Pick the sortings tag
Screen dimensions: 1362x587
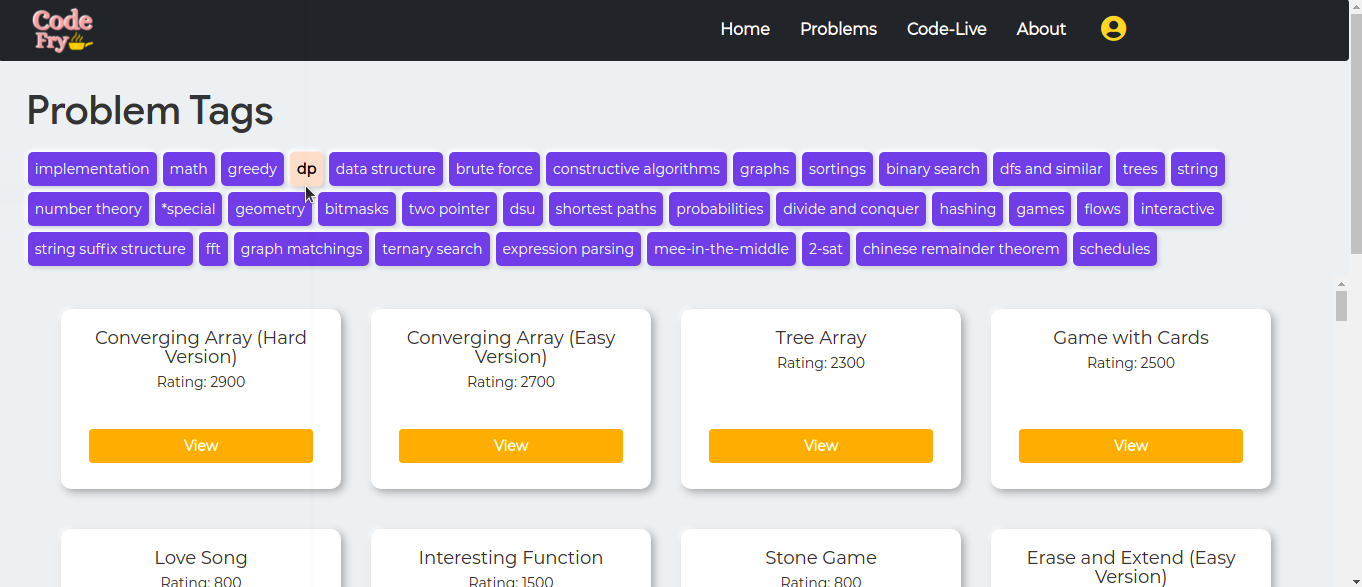[837, 169]
